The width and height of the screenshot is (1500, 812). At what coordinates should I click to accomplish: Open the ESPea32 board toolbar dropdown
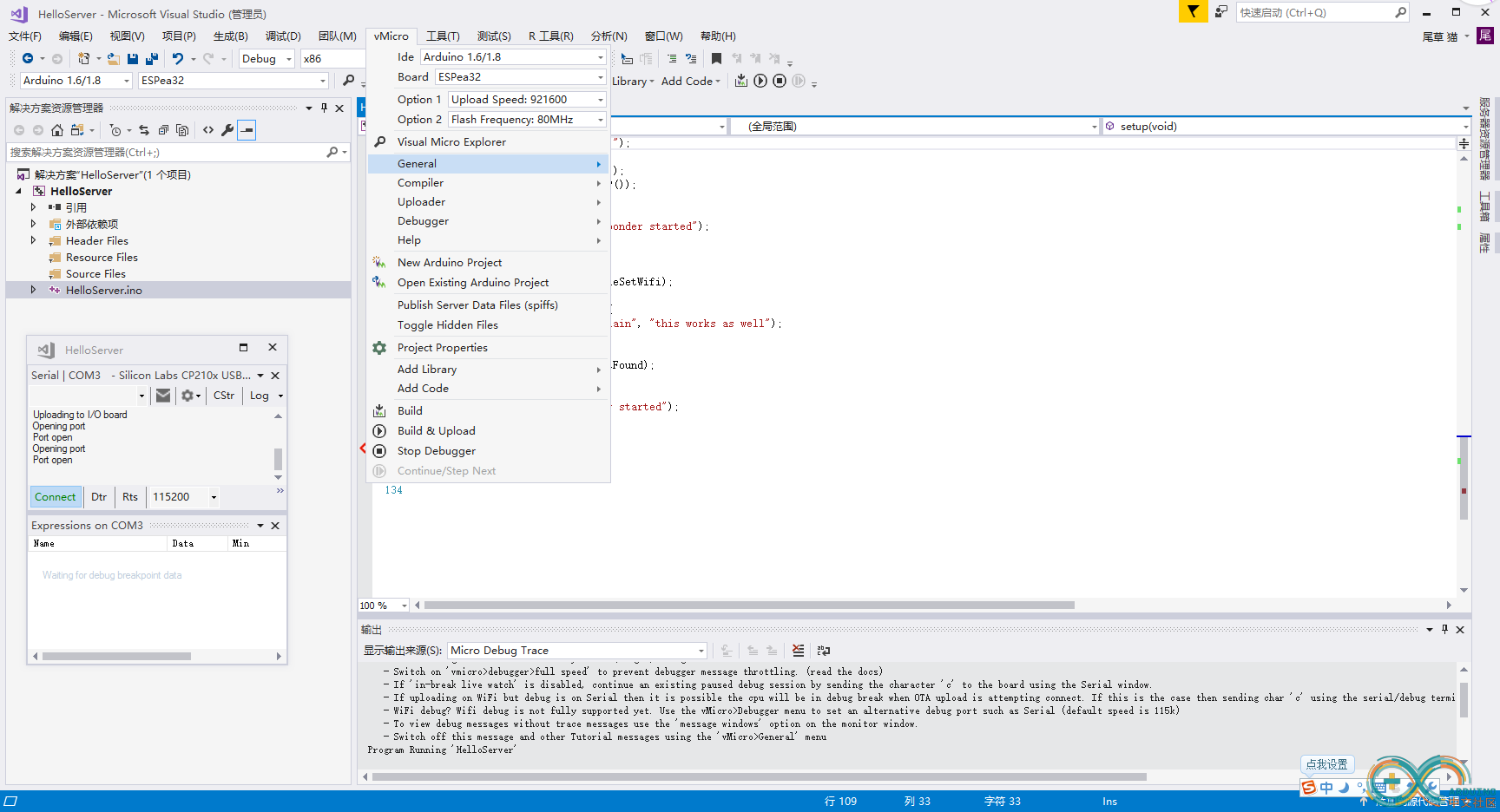pos(234,80)
